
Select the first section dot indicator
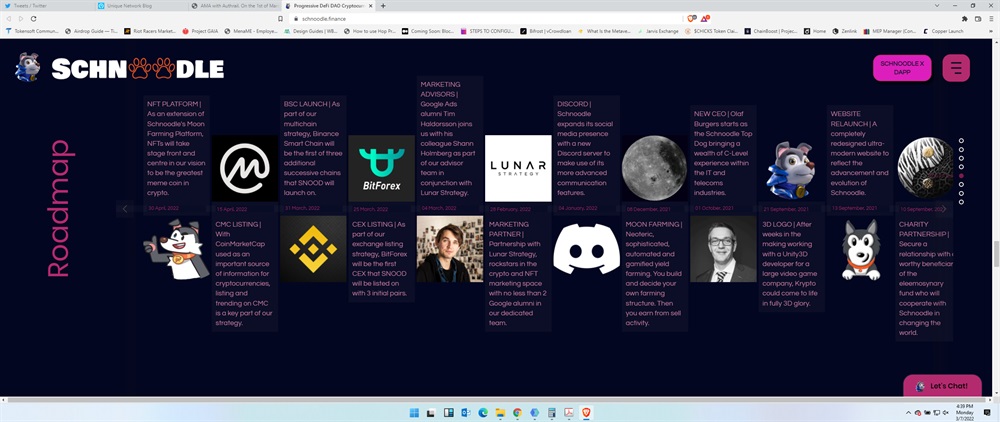(x=961, y=141)
